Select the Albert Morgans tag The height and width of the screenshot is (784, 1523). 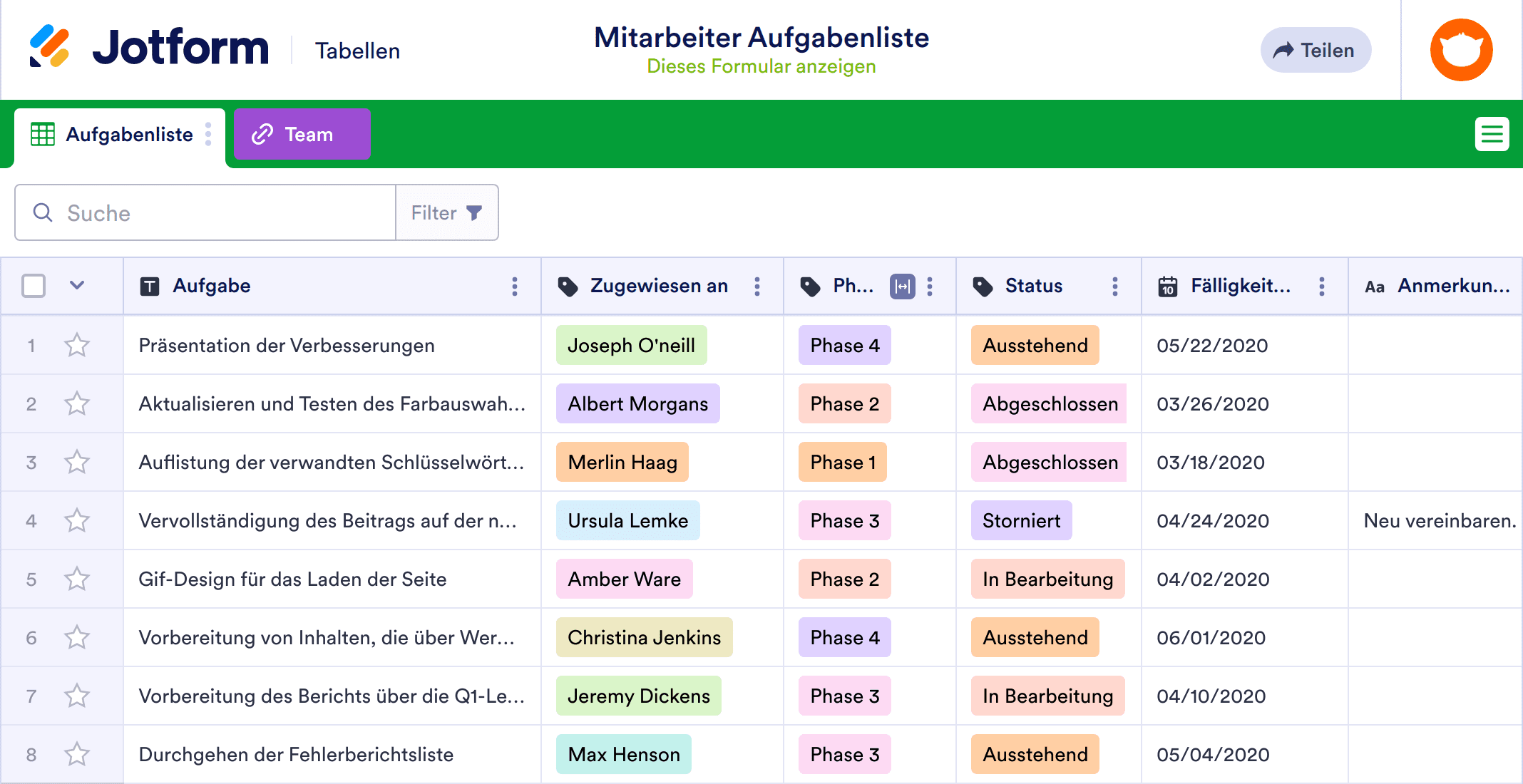(637, 404)
